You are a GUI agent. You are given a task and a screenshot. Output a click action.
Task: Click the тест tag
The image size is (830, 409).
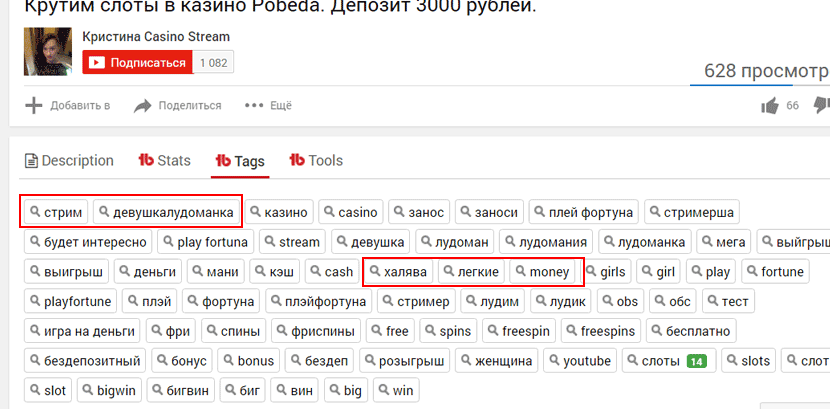point(728,301)
